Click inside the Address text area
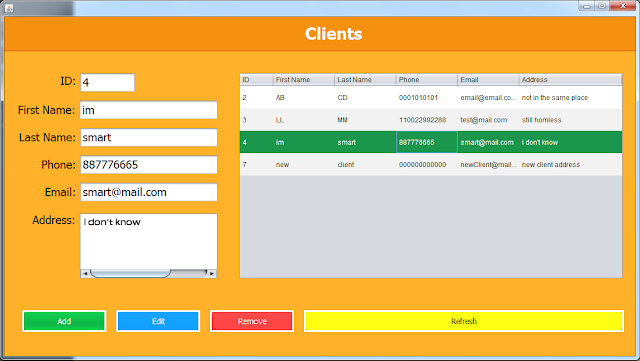Image resolution: width=640 pixels, height=361 pixels. pos(149,241)
